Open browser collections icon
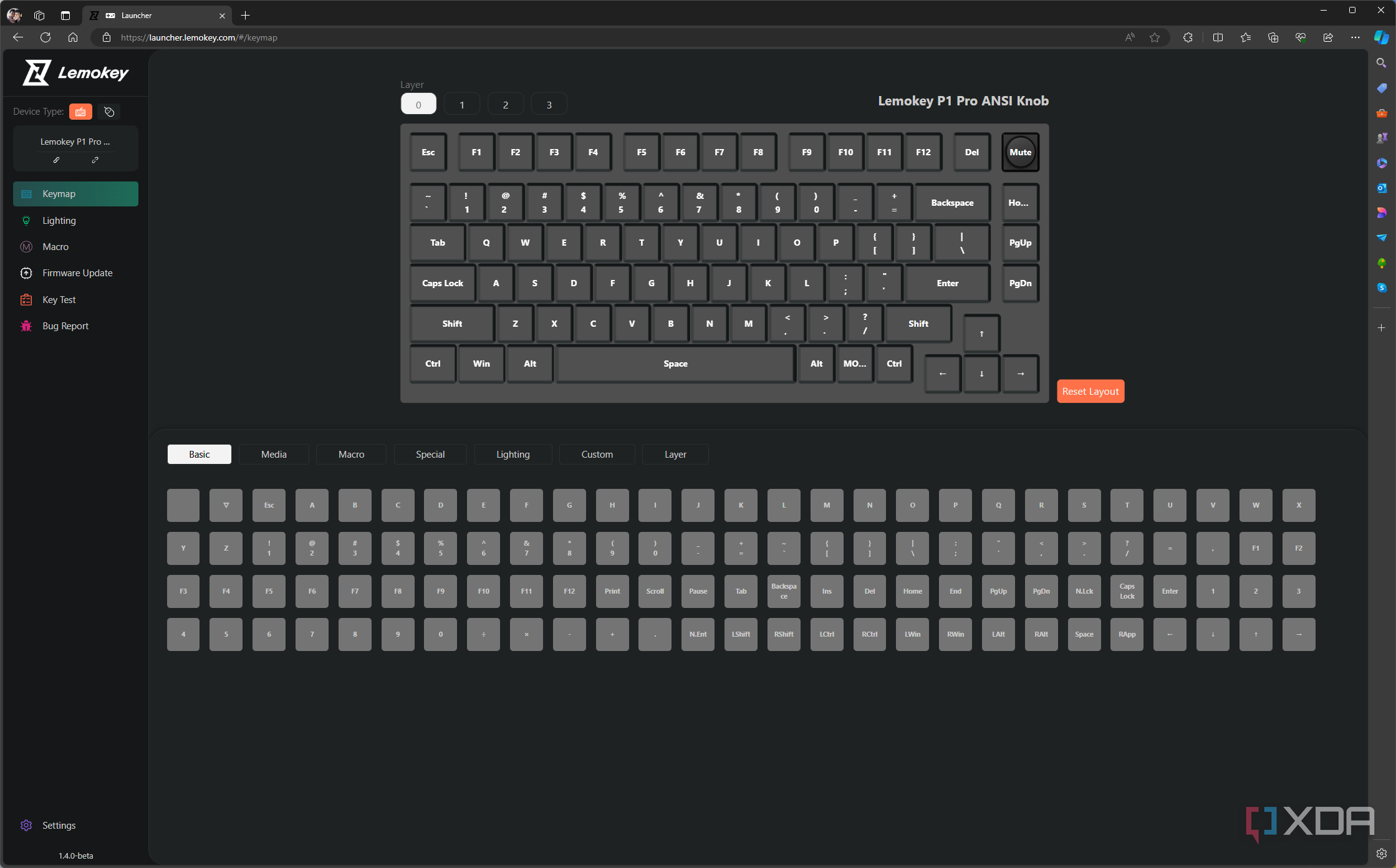Image resolution: width=1396 pixels, height=868 pixels. click(1273, 37)
